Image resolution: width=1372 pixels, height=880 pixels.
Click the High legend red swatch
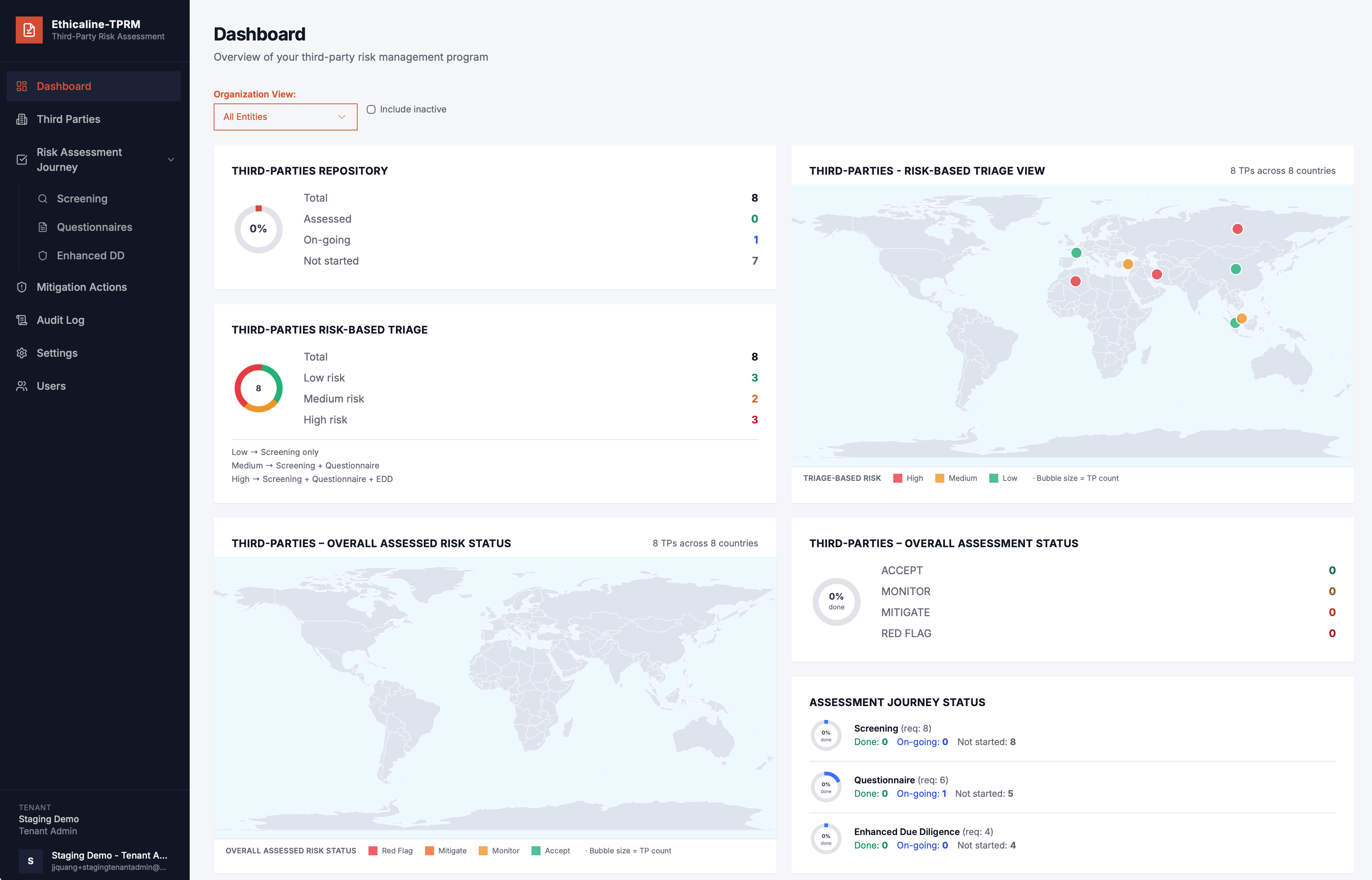click(898, 478)
